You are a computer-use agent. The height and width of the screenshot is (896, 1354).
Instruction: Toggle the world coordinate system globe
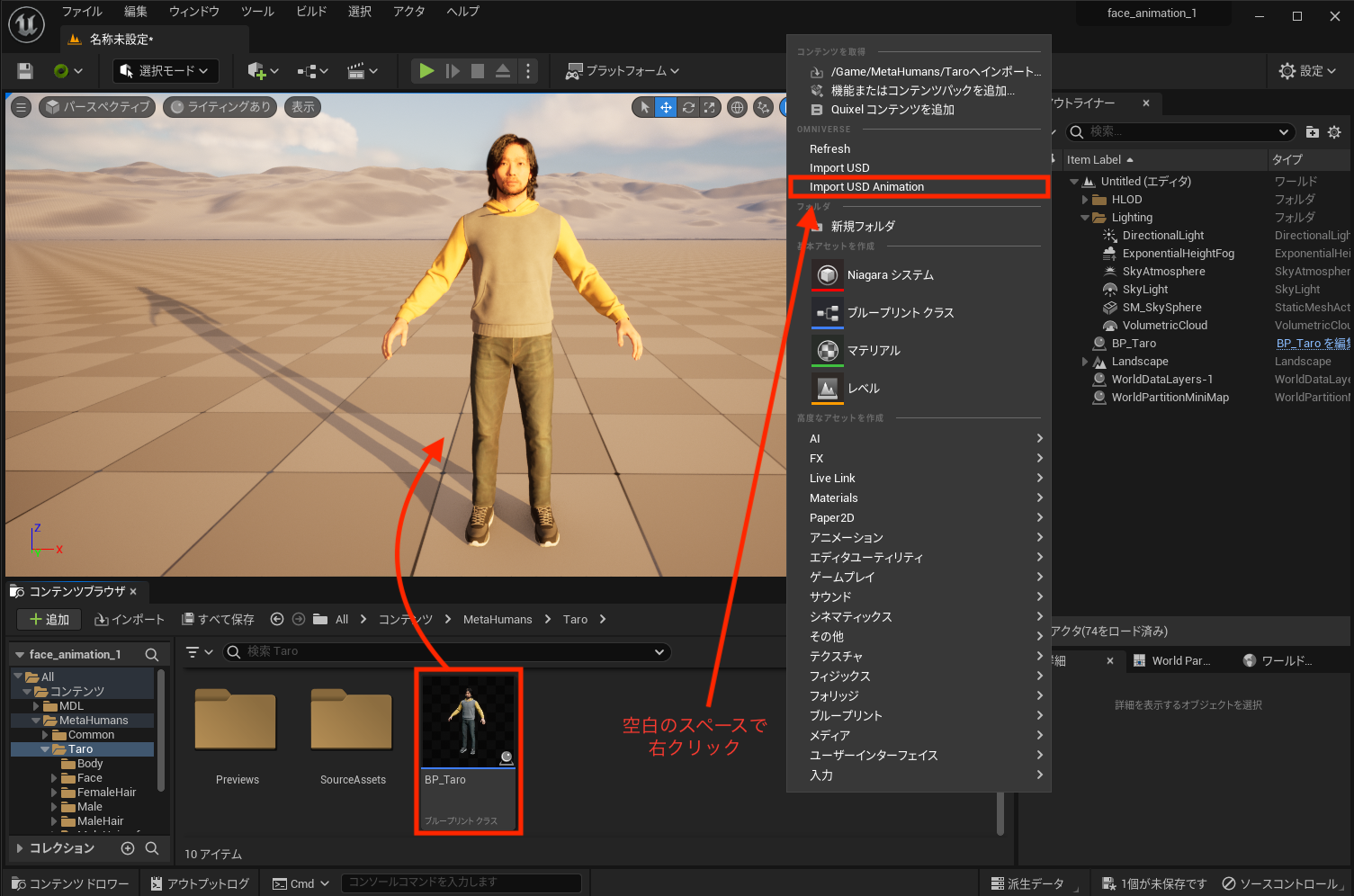point(737,107)
